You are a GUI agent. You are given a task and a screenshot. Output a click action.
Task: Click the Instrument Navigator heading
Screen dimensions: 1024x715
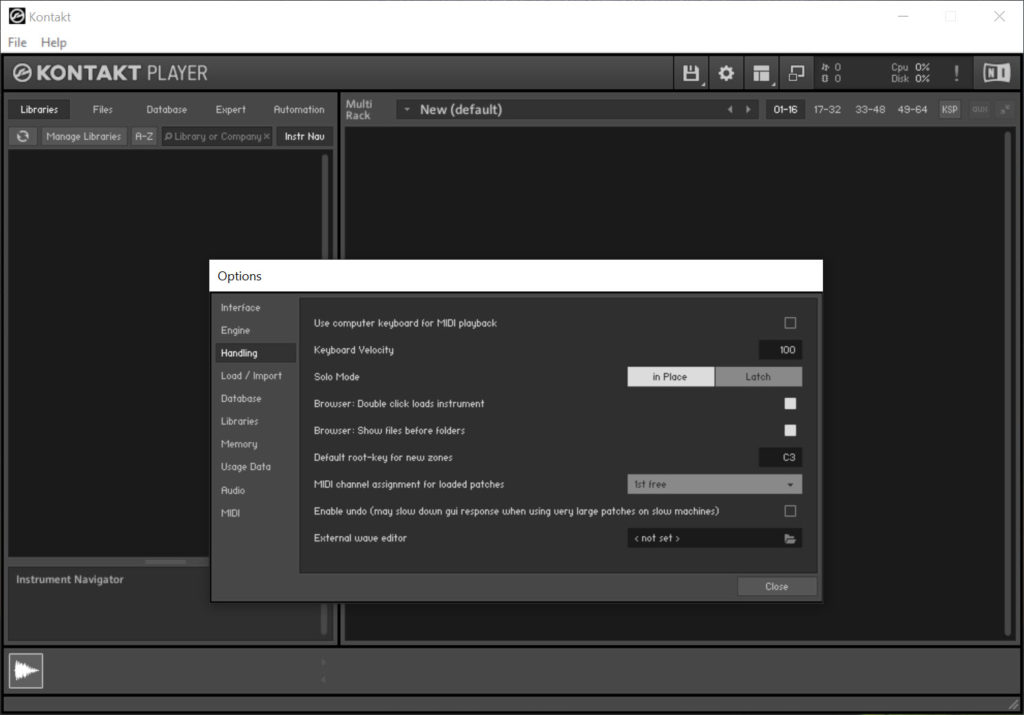(x=70, y=579)
